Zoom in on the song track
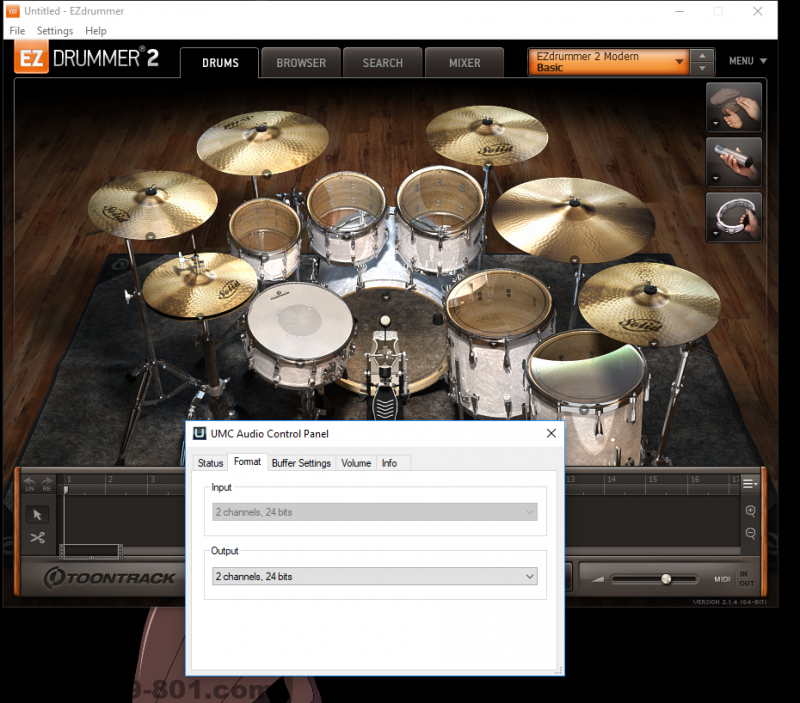The height and width of the screenshot is (703, 800). (751, 511)
